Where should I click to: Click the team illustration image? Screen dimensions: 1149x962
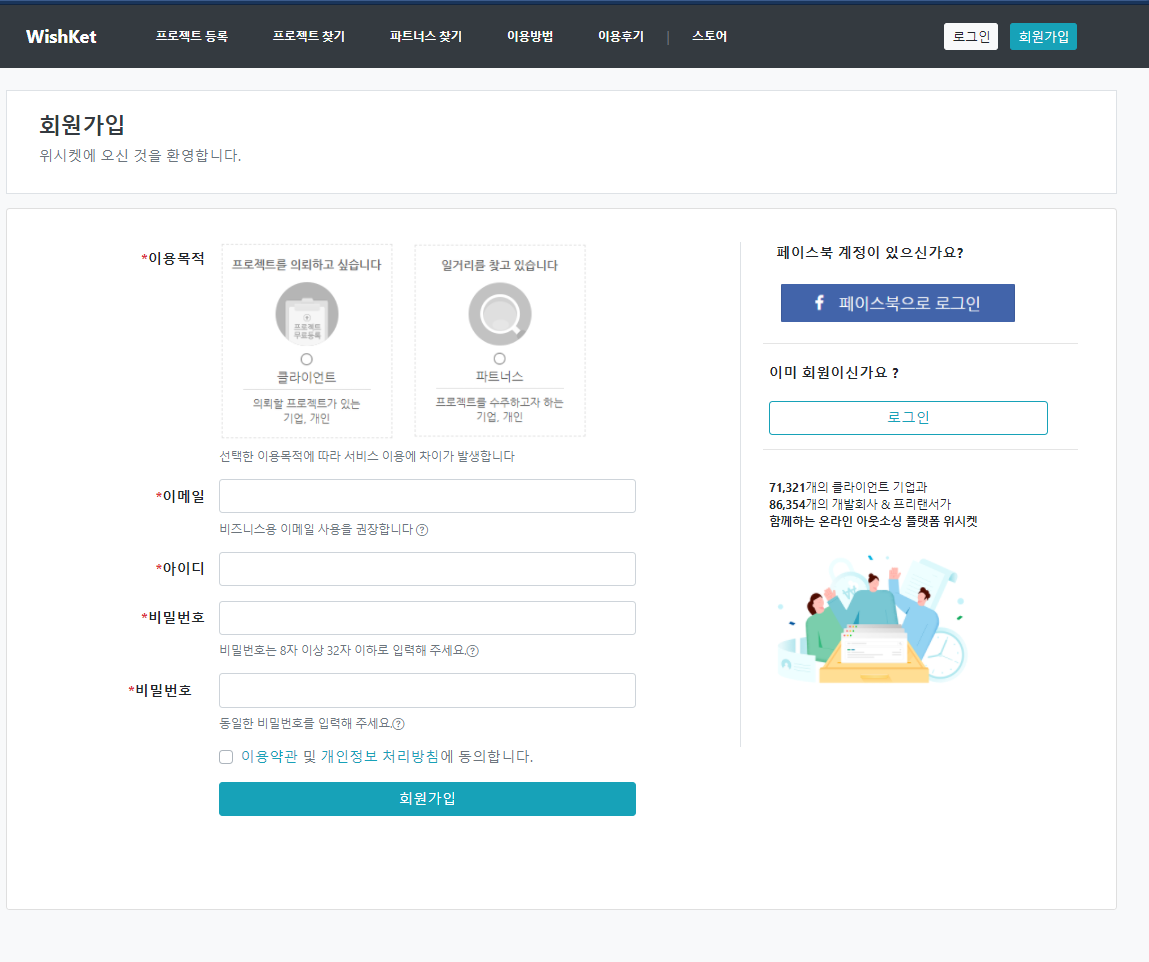pos(872,619)
